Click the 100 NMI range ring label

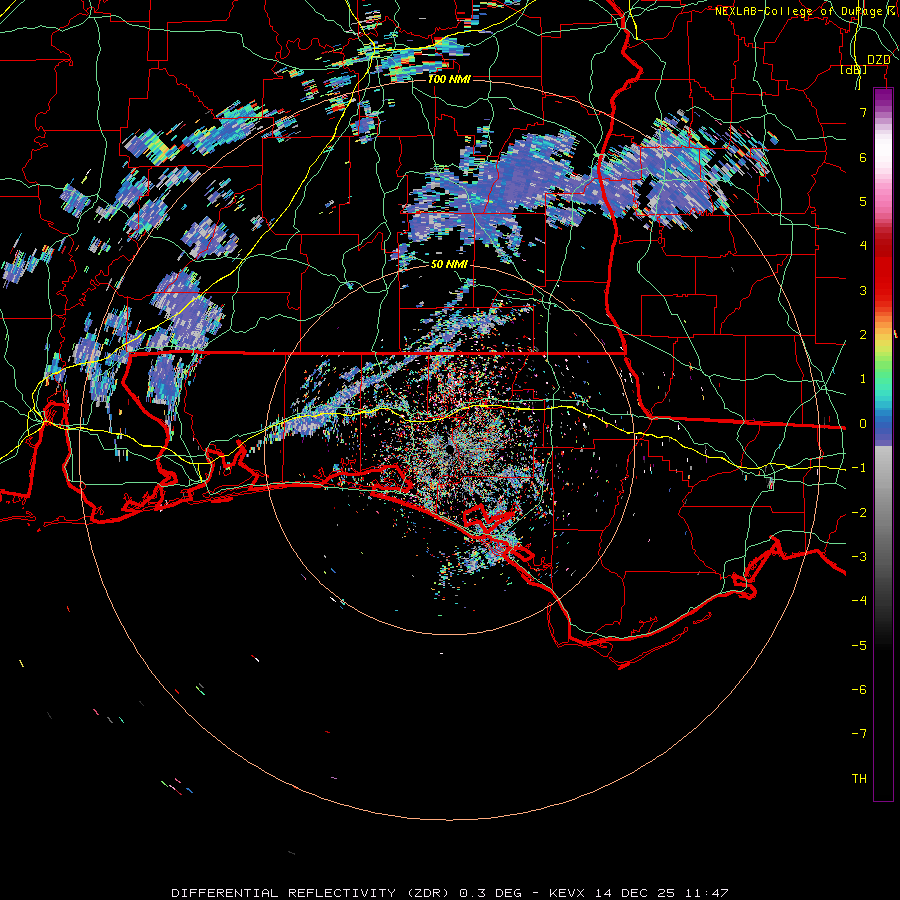pos(449,79)
